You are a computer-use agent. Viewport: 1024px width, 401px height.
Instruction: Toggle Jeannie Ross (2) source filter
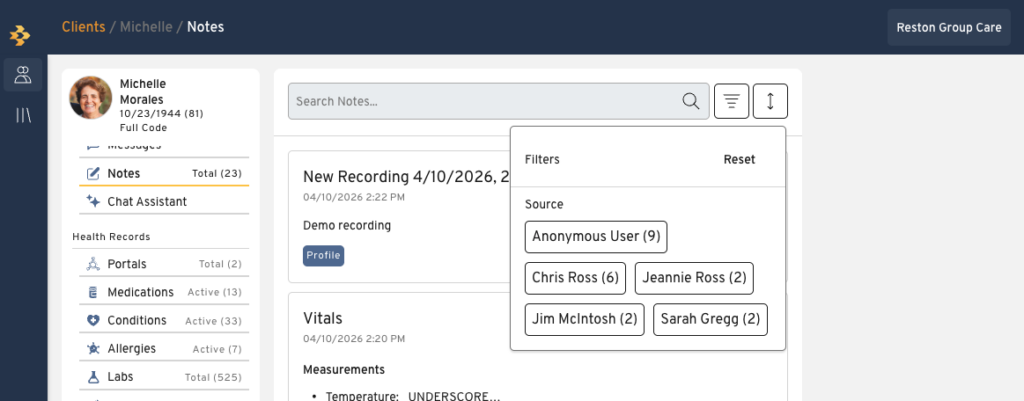coord(694,278)
